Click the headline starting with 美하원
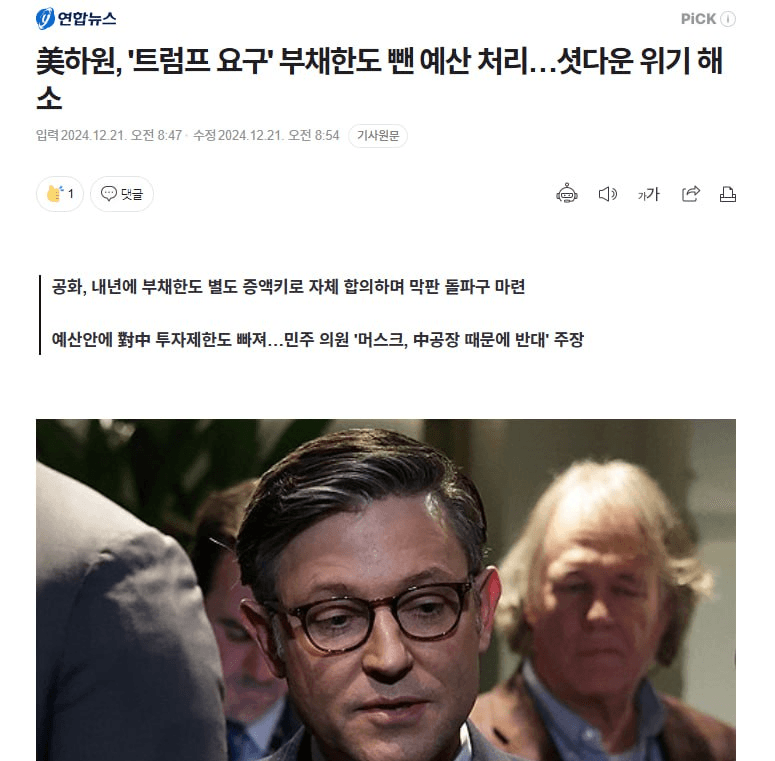Image resolution: width=775 pixels, height=761 pixels. [x=380, y=78]
